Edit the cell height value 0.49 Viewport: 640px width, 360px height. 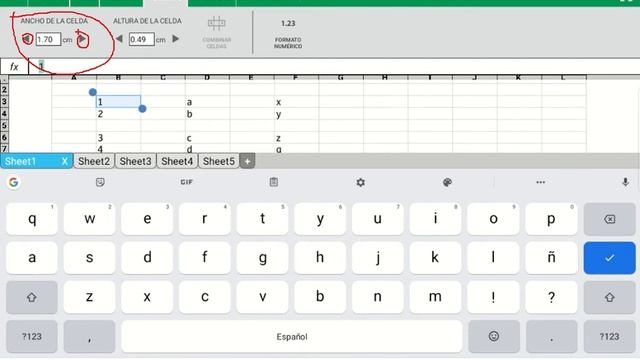tap(142, 39)
